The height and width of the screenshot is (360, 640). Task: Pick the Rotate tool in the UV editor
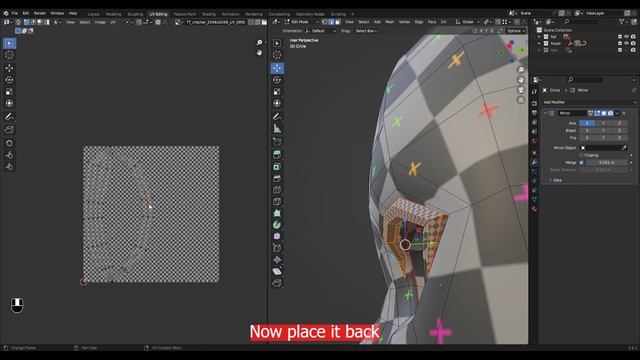(9, 80)
